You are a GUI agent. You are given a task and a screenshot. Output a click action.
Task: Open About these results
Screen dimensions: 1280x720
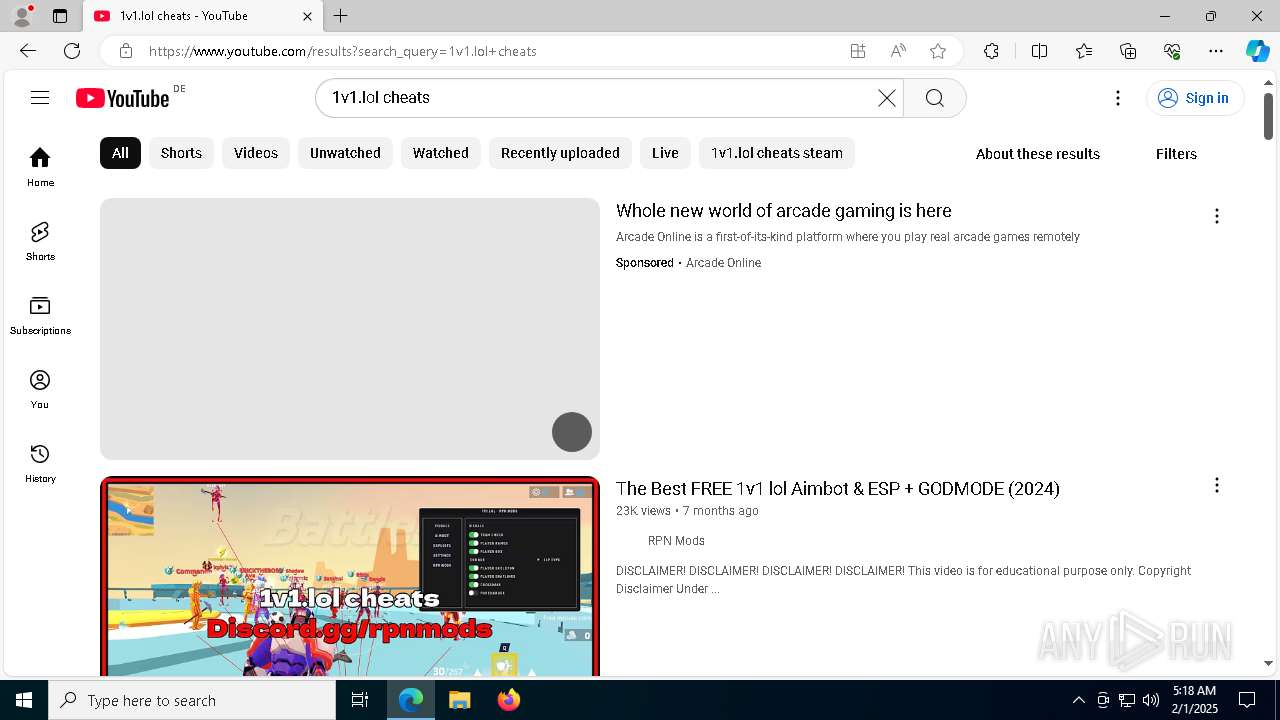pos(1038,154)
